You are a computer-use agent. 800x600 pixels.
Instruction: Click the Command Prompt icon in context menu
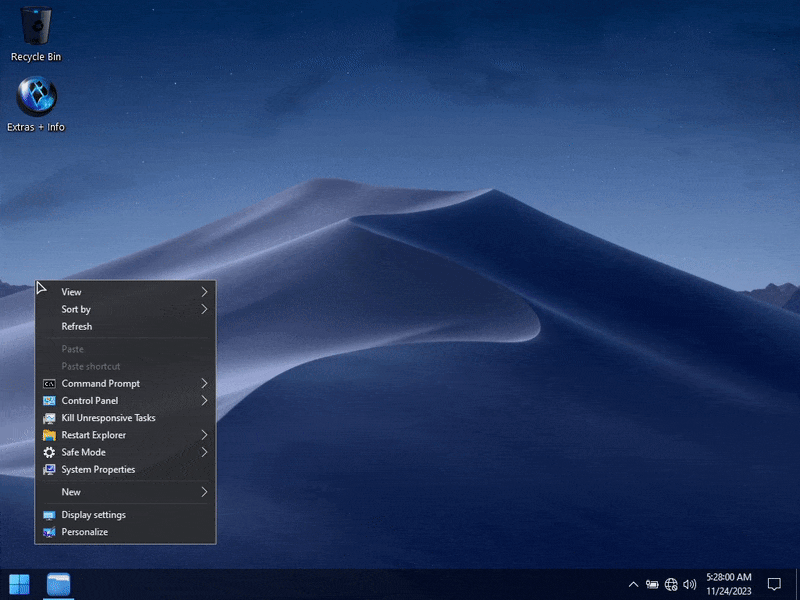pyautogui.click(x=49, y=384)
